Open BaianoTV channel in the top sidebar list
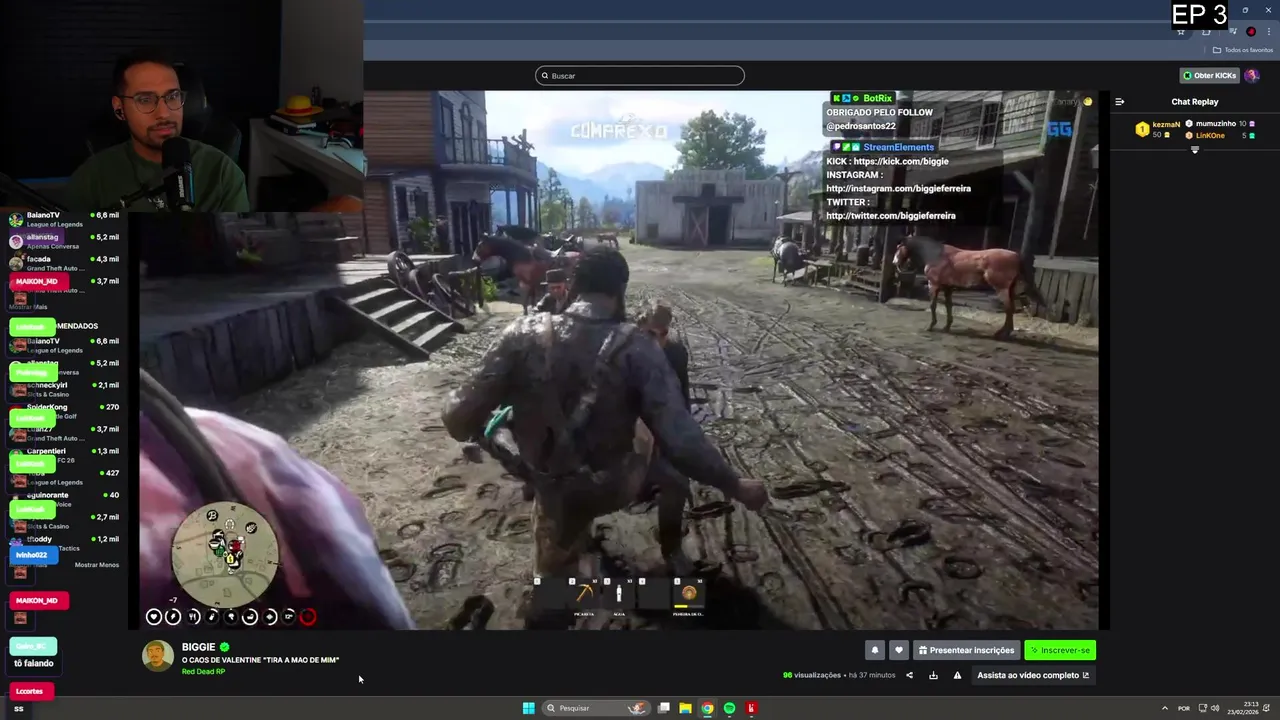 (64, 219)
